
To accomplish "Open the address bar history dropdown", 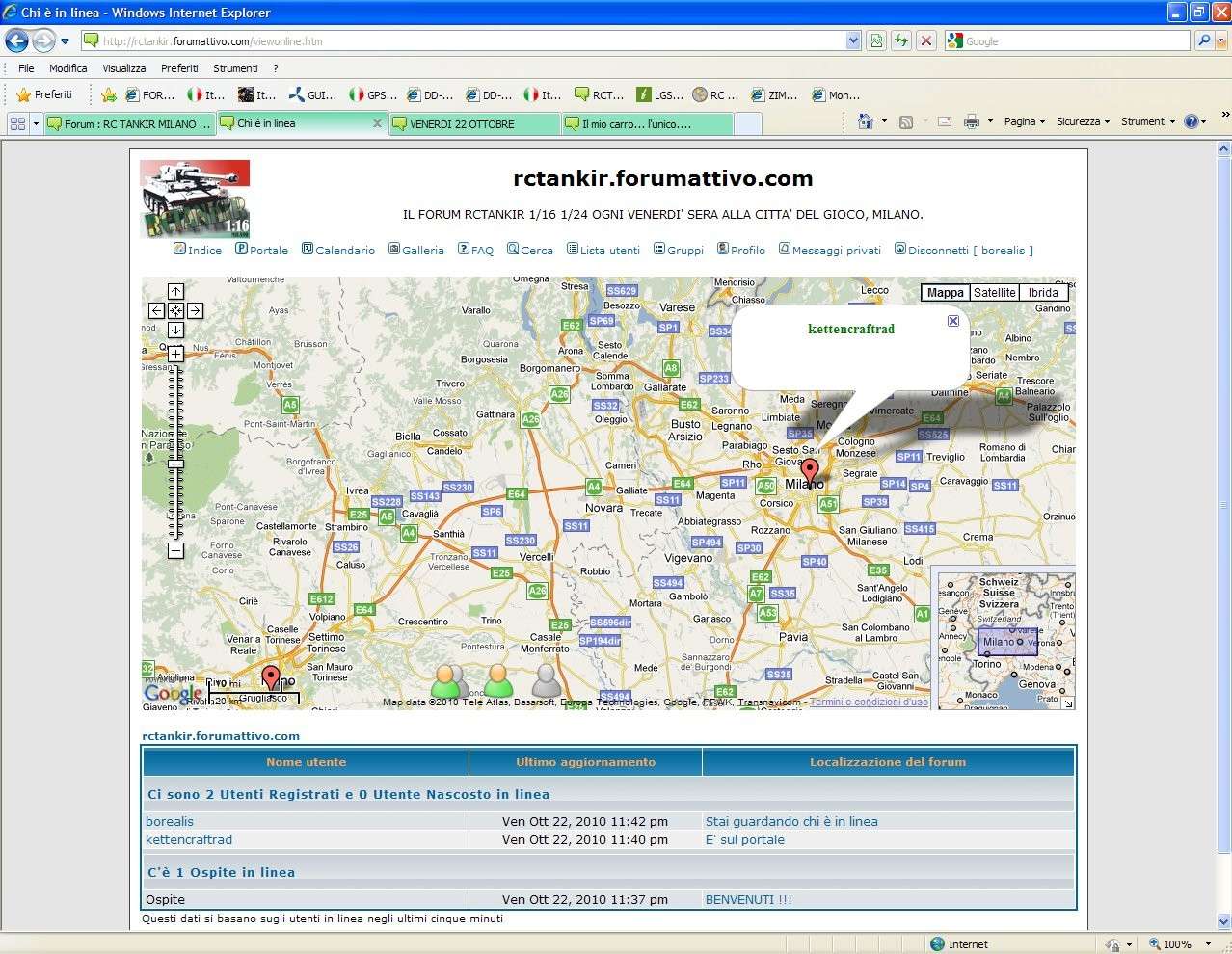I will [x=853, y=40].
